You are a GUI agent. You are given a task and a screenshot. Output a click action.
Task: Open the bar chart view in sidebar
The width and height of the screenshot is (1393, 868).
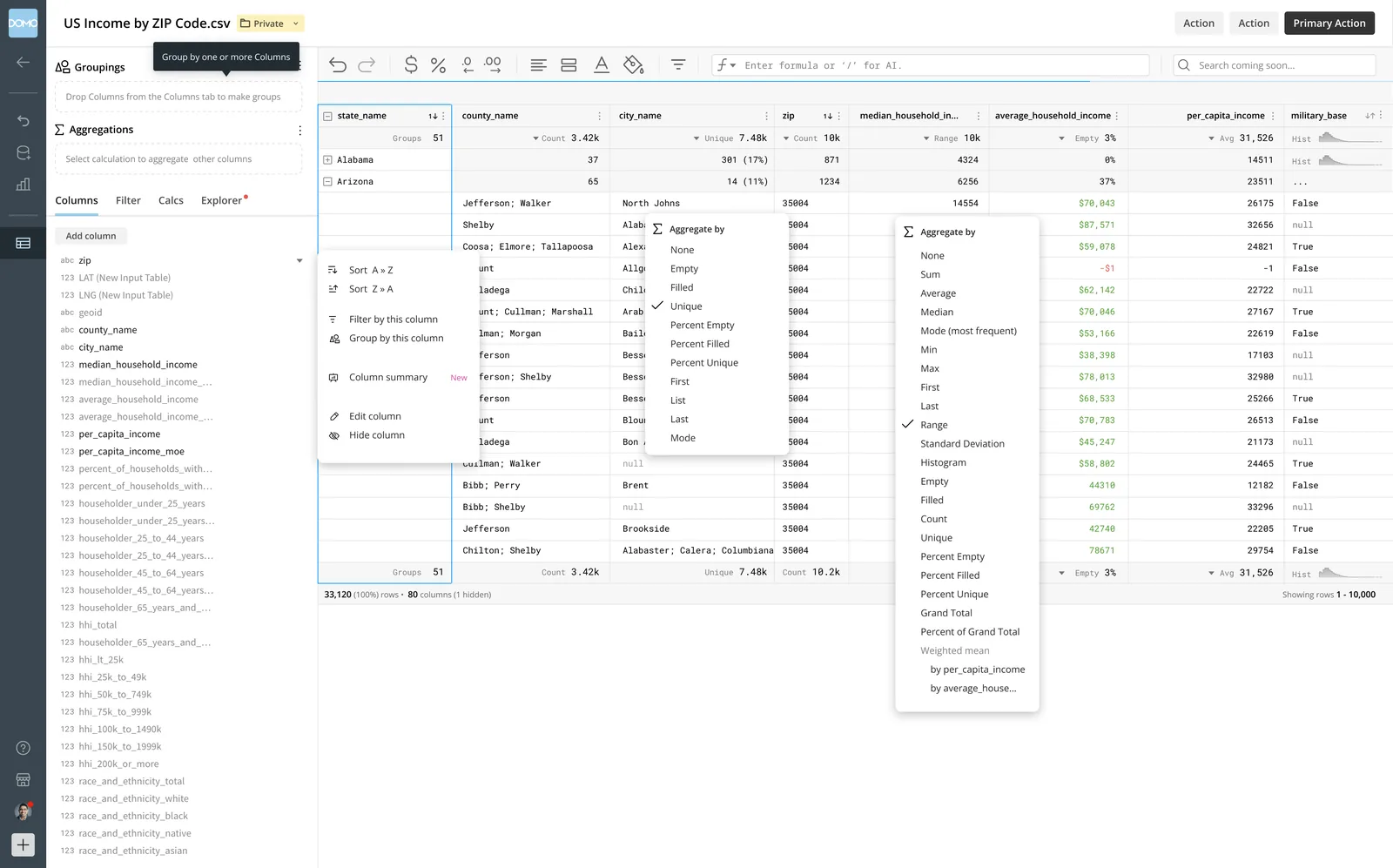point(24,185)
